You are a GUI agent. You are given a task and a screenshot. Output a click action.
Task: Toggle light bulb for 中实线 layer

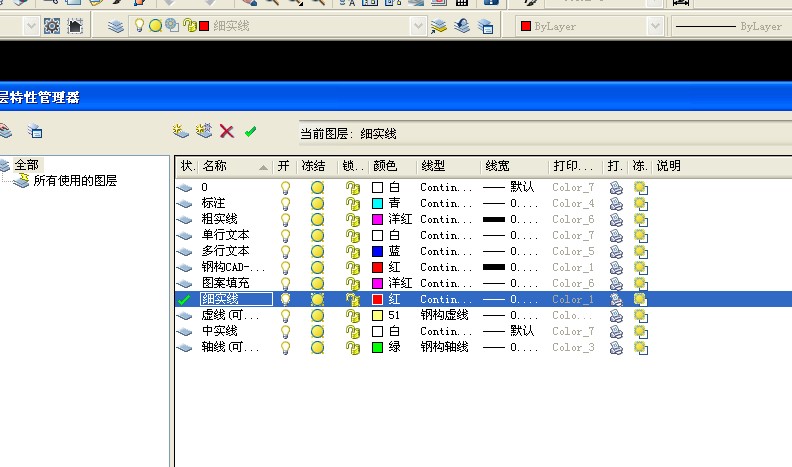pos(285,332)
